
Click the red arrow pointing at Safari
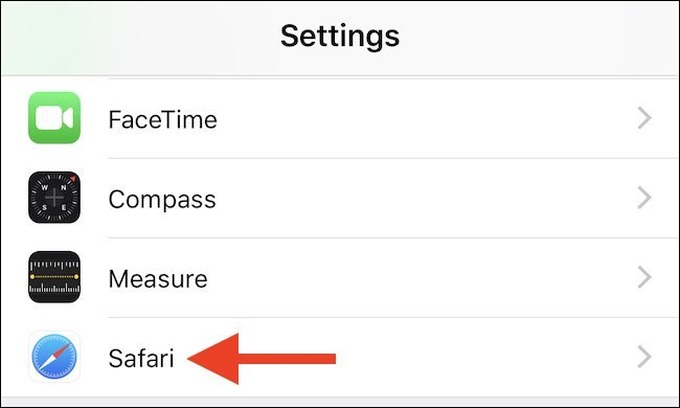pos(262,359)
